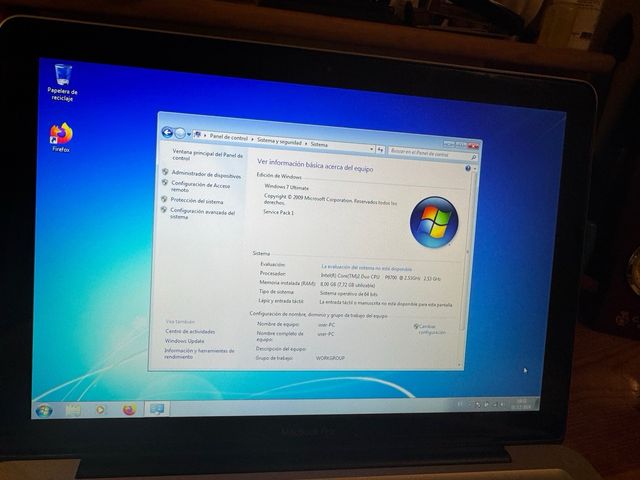Open Ventana principal del Panel de control
The width and height of the screenshot is (640, 480).
[207, 155]
